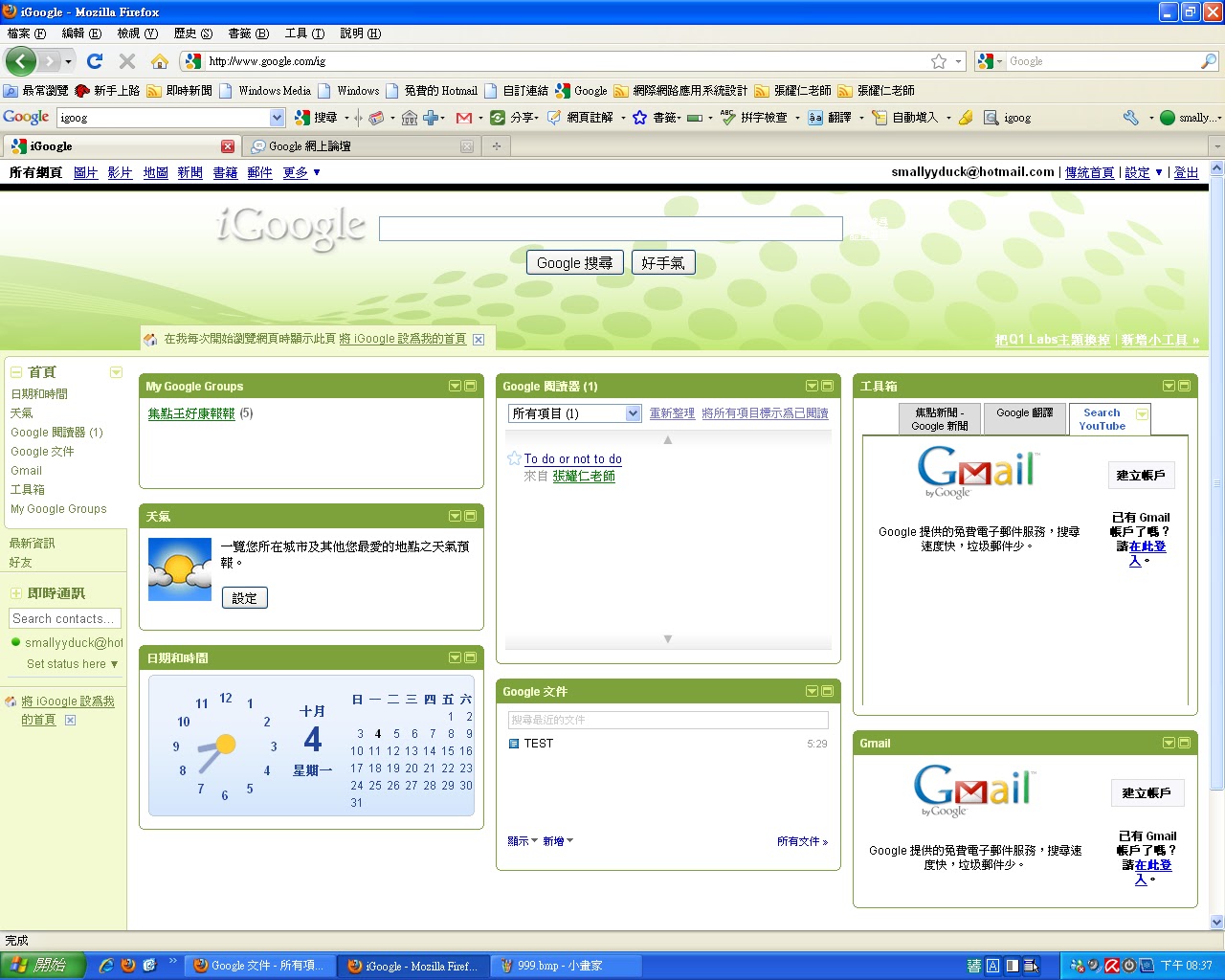Click the Windows 開始 Start button
The width and height of the screenshot is (1225, 980).
tap(42, 966)
